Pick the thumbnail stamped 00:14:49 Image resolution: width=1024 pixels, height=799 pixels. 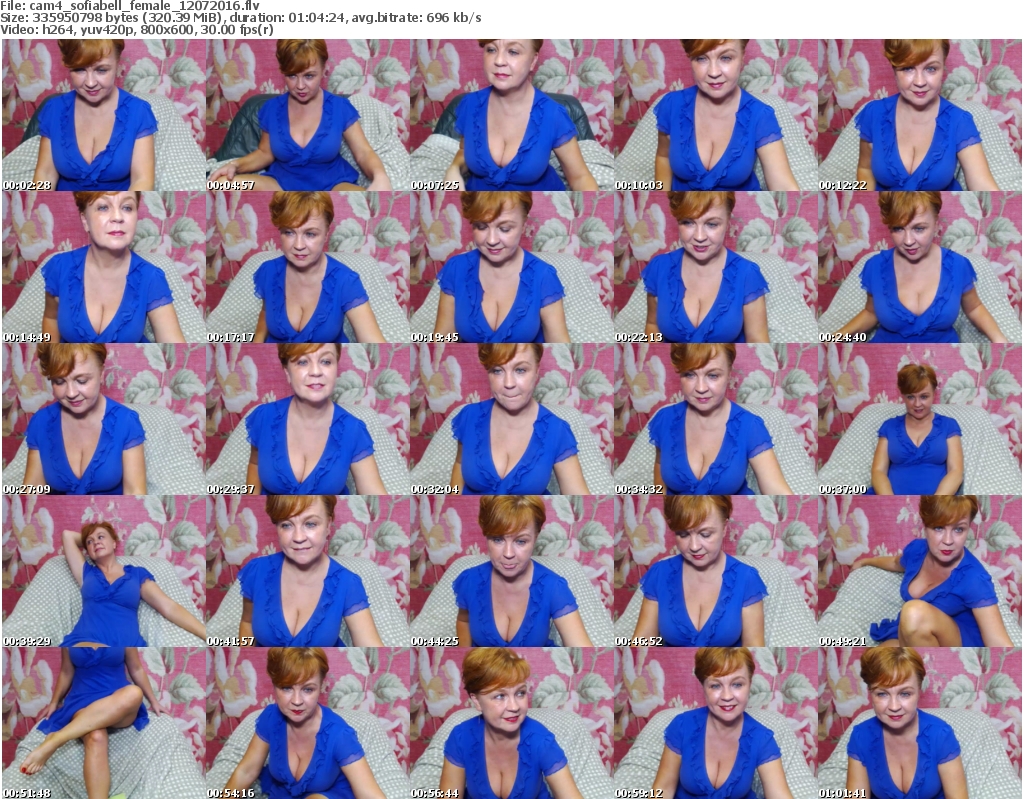pos(104,267)
